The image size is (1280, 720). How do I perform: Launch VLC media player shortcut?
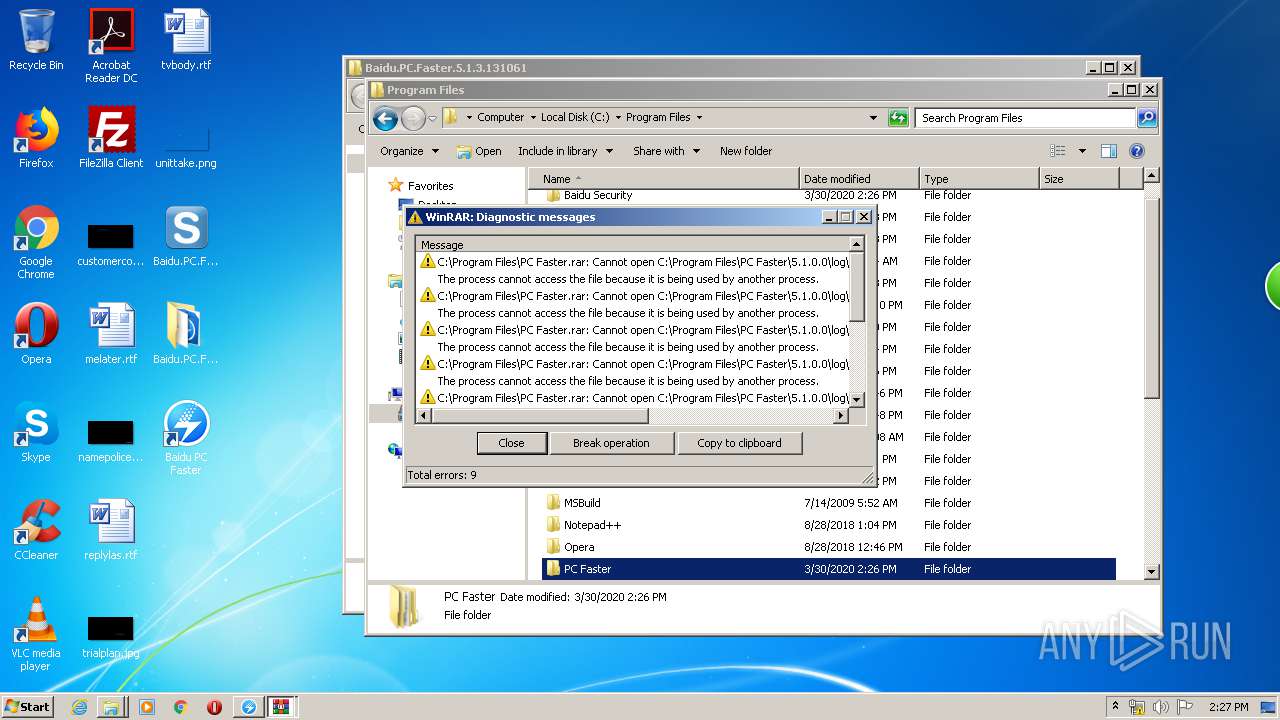tap(36, 634)
